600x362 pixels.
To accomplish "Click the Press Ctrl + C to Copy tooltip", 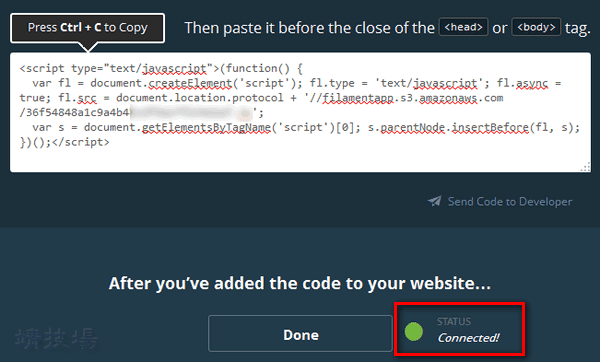I will point(88,28).
